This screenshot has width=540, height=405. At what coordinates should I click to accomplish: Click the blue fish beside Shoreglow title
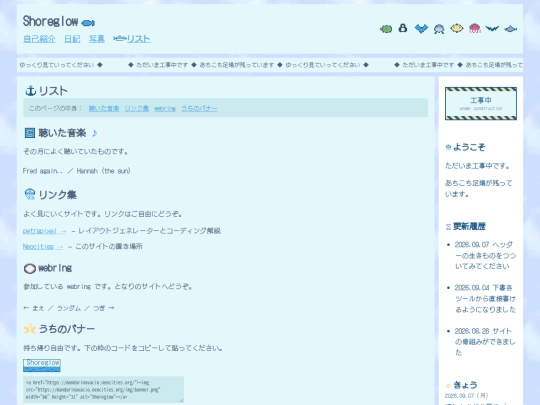88,23
